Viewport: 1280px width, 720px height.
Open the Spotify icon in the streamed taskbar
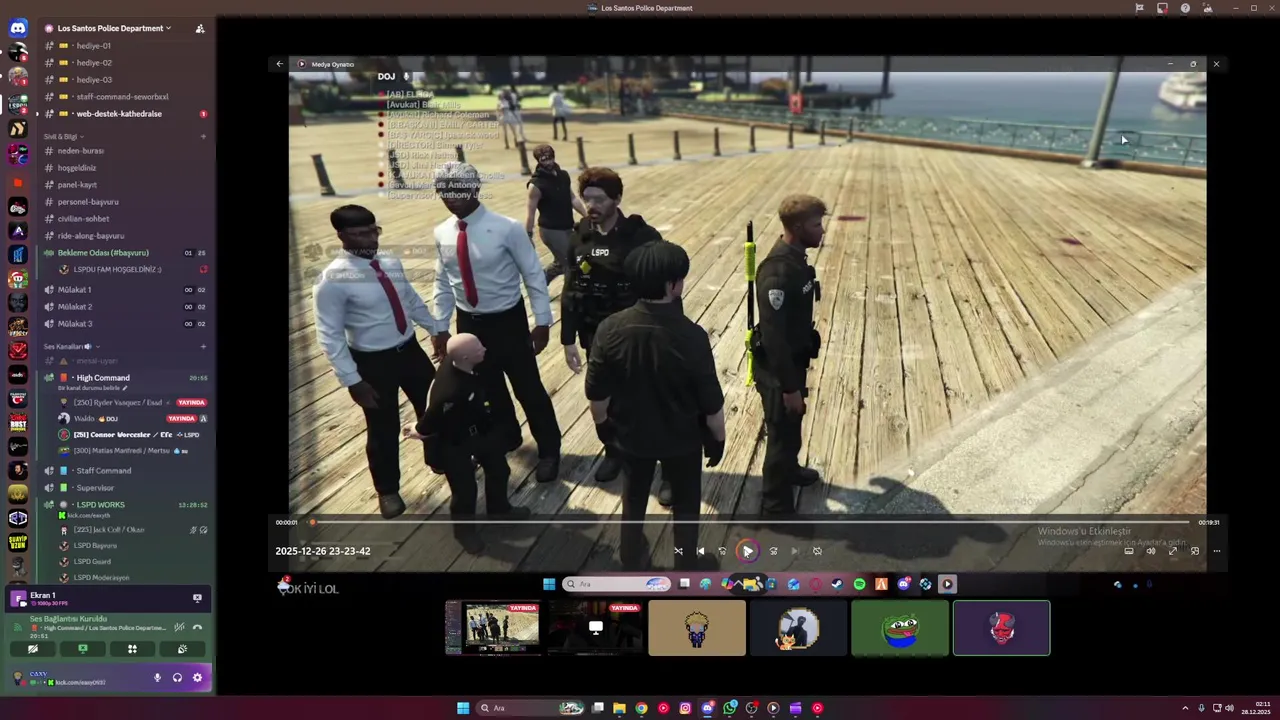tap(859, 584)
